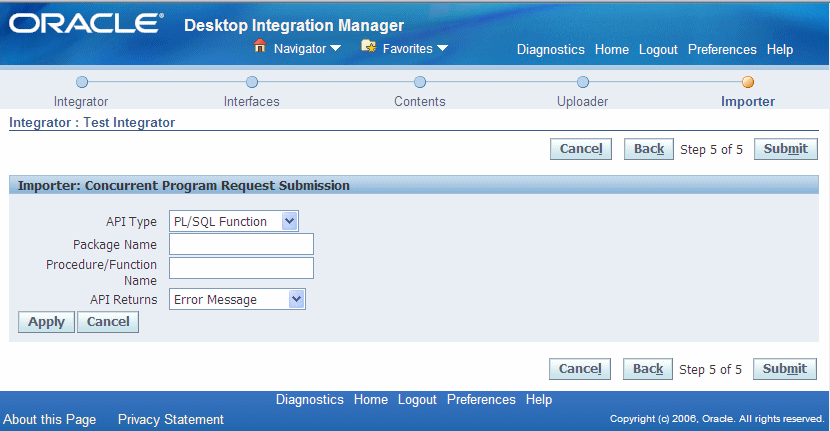Click 'Importer: Concurrent Program Request Submission' heading
Screen dimensions: 830x431
click(x=184, y=185)
